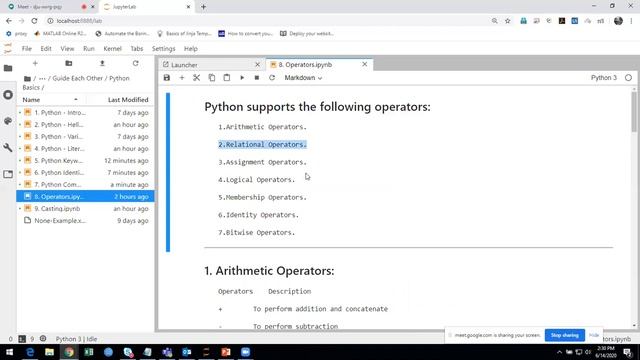This screenshot has height=360, width=640.
Task: Click the kernel status circle indicator
Action: click(628, 78)
